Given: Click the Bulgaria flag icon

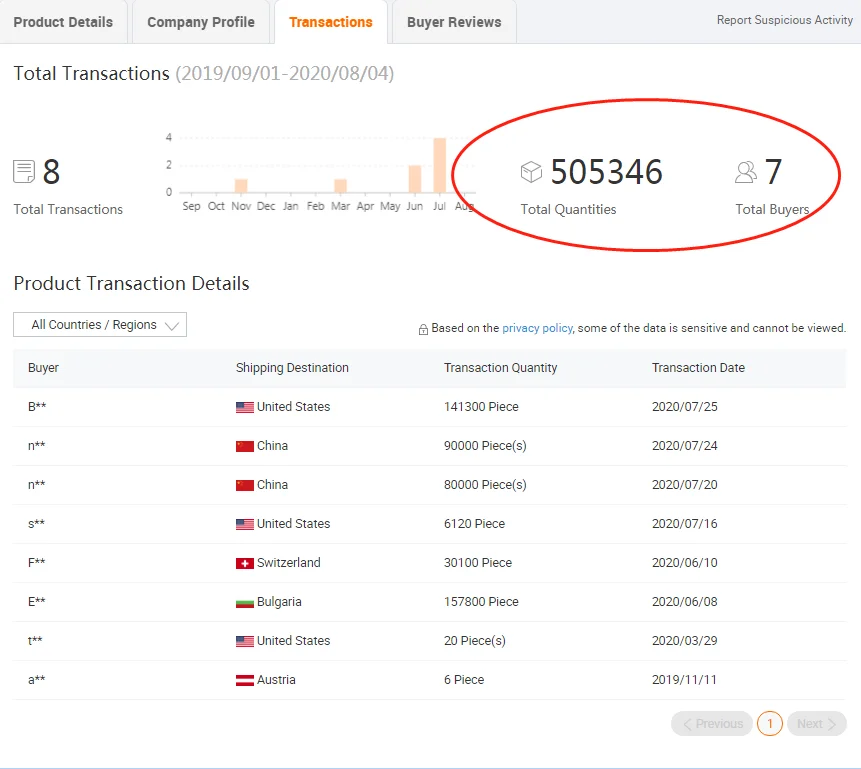Looking at the screenshot, I should [x=244, y=602].
